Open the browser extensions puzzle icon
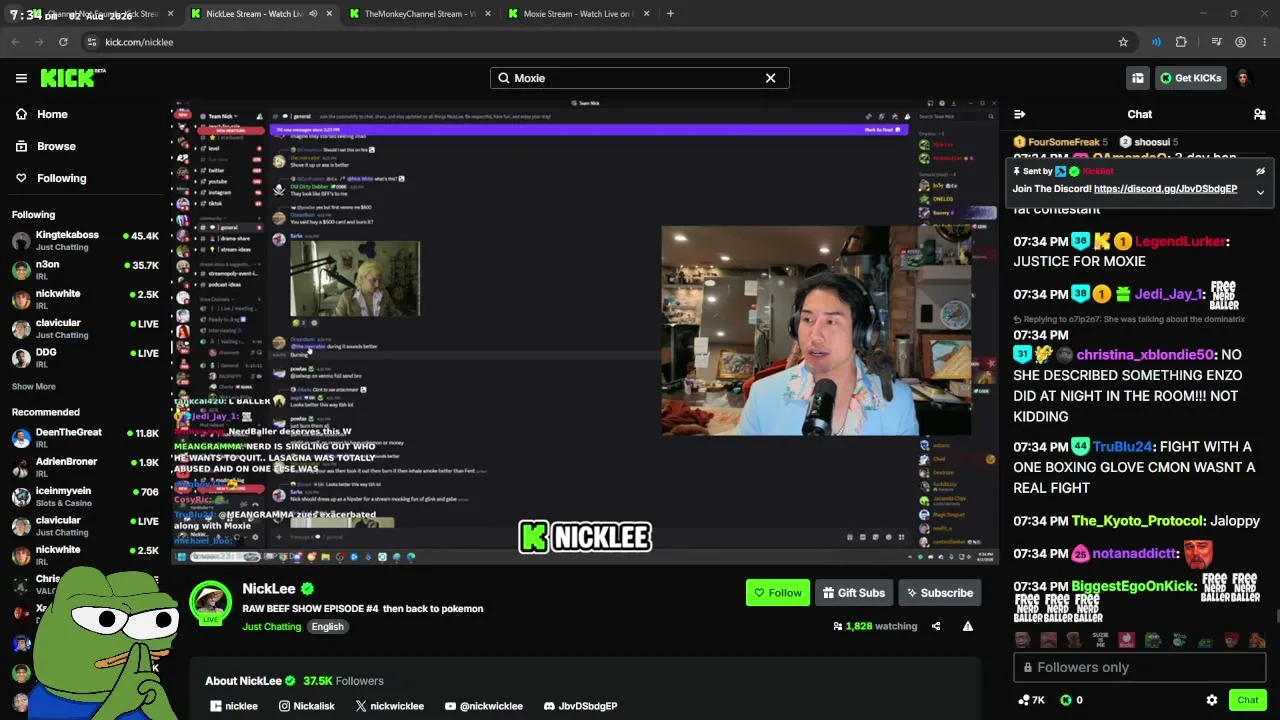The height and width of the screenshot is (720, 1280). [1181, 42]
